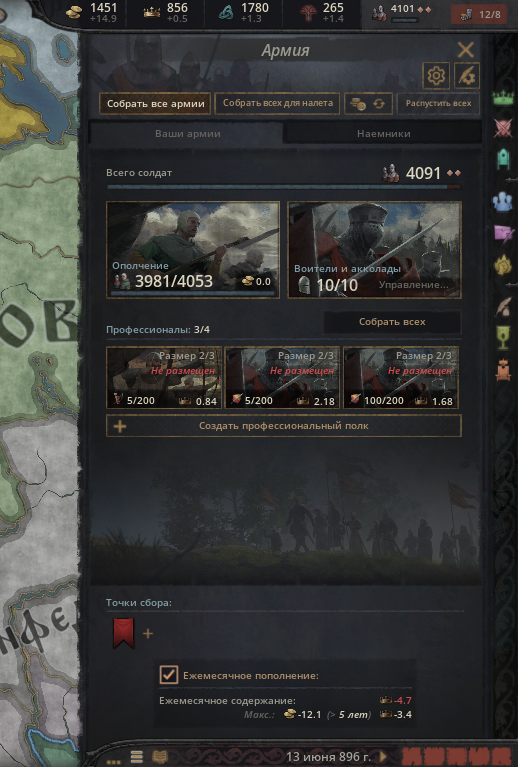Open the crossed-swords military sidebar icon

pyautogui.click(x=503, y=129)
